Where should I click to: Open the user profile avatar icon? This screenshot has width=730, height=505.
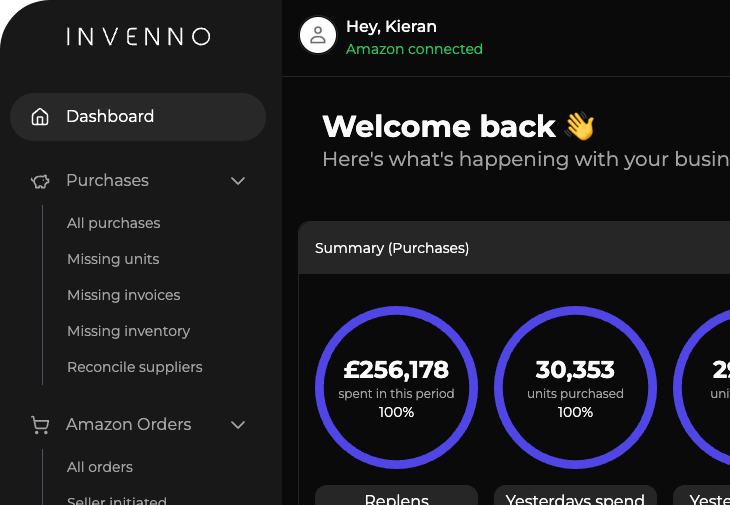pyautogui.click(x=318, y=35)
